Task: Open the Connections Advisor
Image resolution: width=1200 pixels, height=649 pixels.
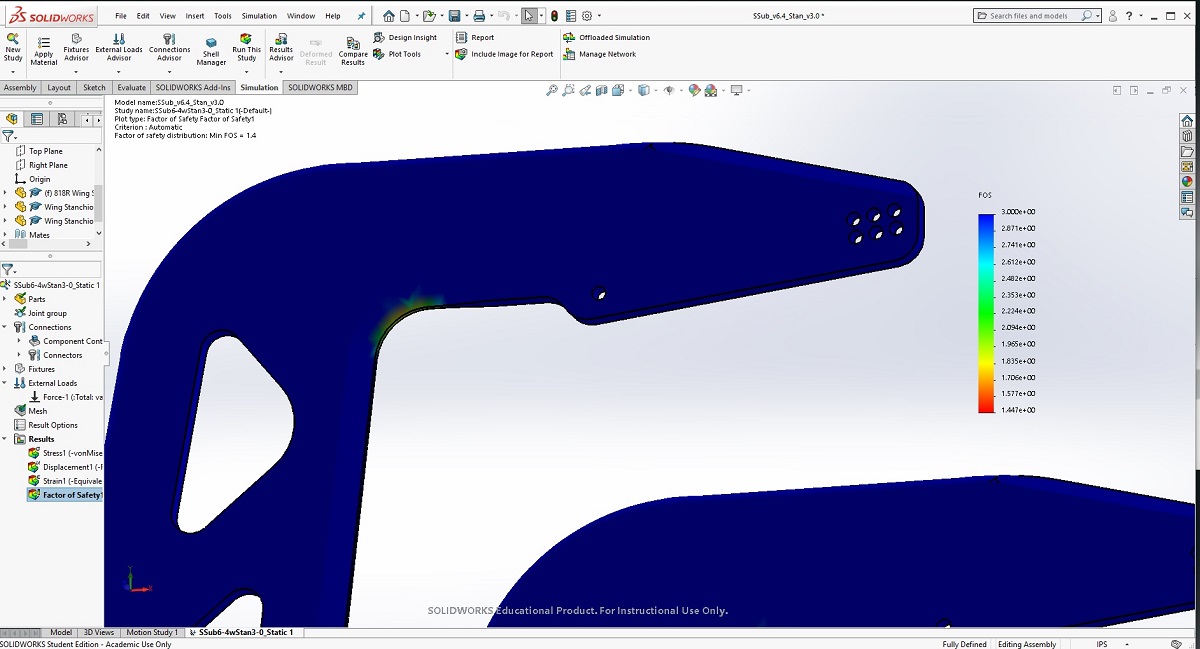Action: point(169,47)
